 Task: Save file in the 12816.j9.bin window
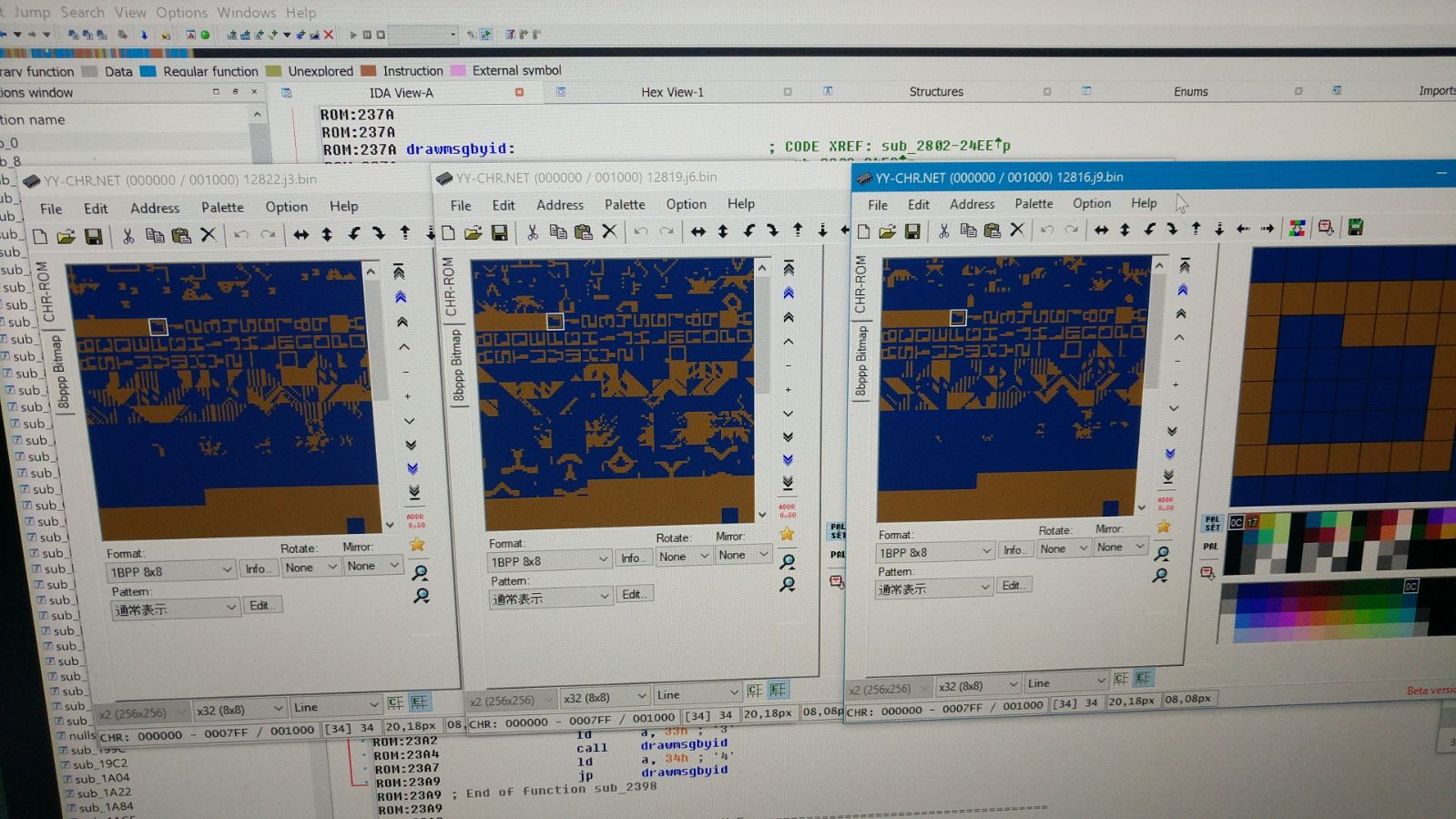tap(912, 231)
